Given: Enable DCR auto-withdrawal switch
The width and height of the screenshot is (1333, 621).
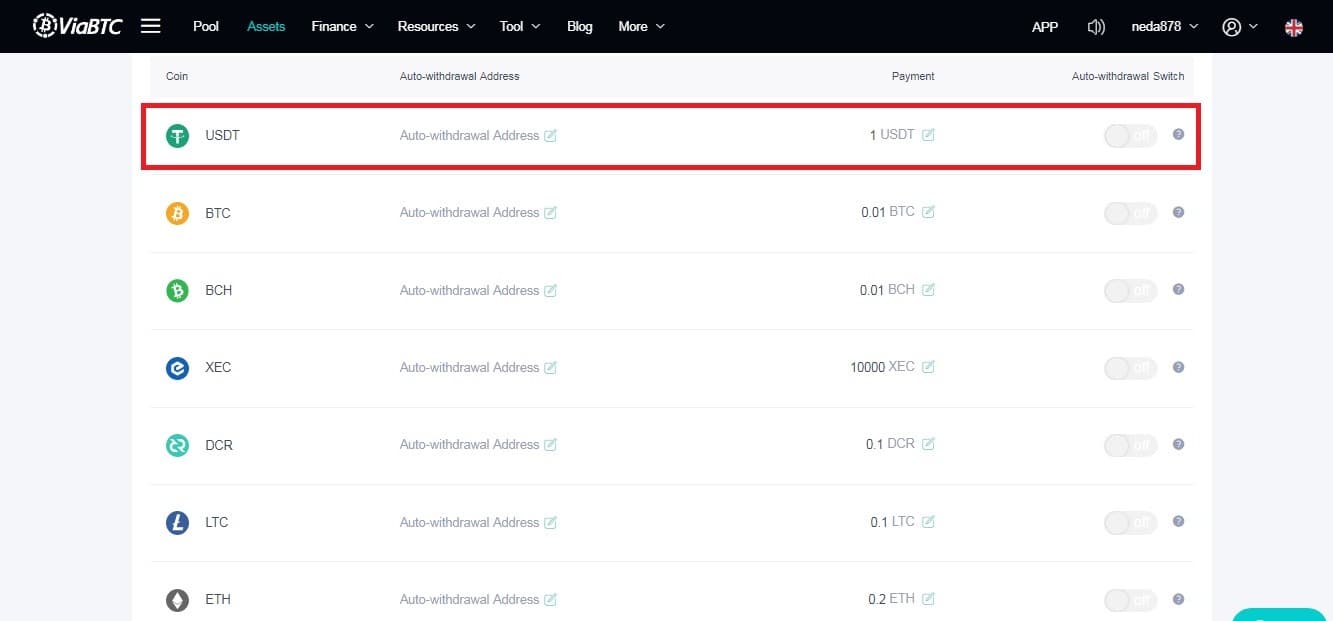Looking at the screenshot, I should point(1130,445).
